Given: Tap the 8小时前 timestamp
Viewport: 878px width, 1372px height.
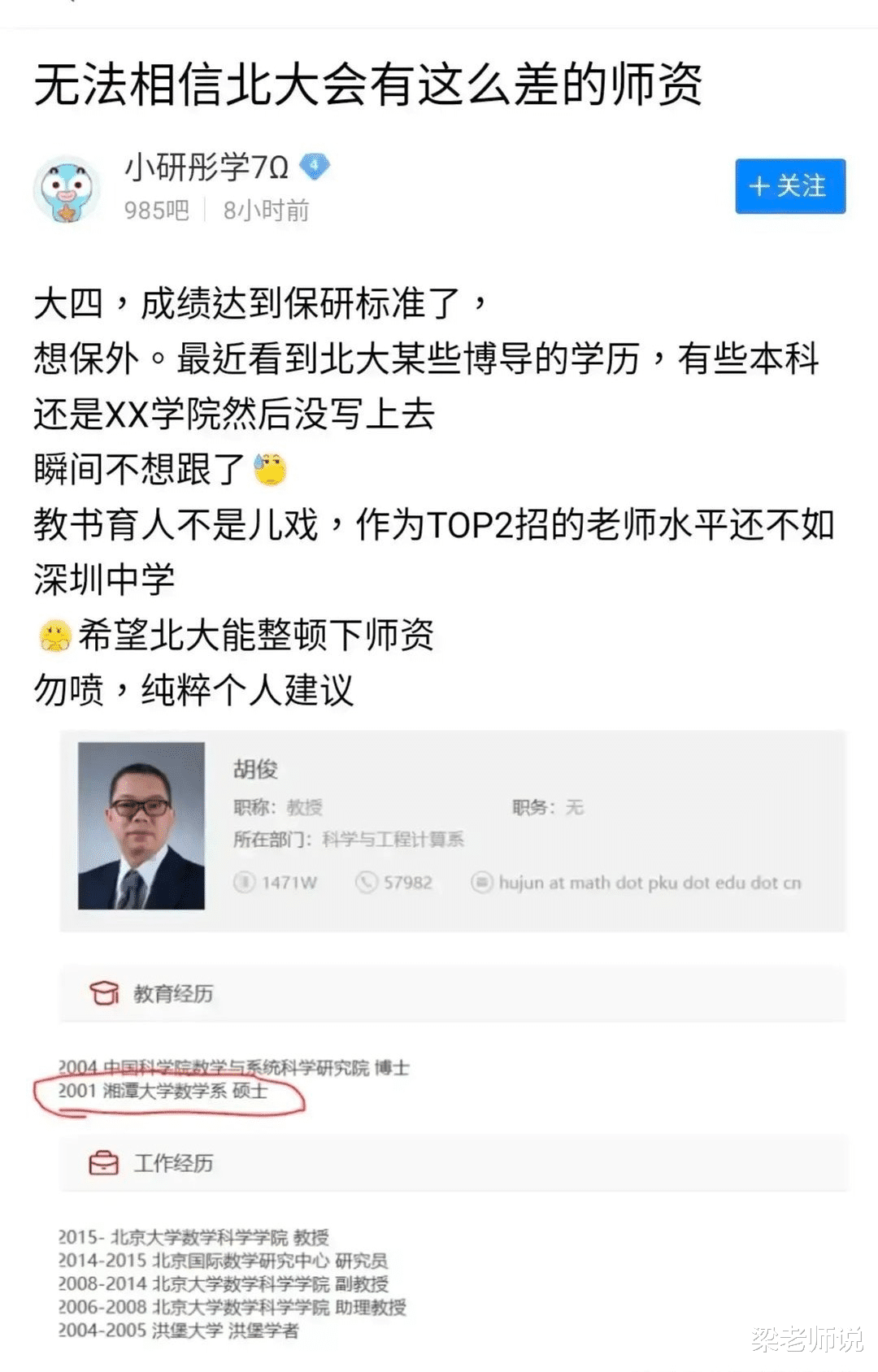Looking at the screenshot, I should pos(266,211).
